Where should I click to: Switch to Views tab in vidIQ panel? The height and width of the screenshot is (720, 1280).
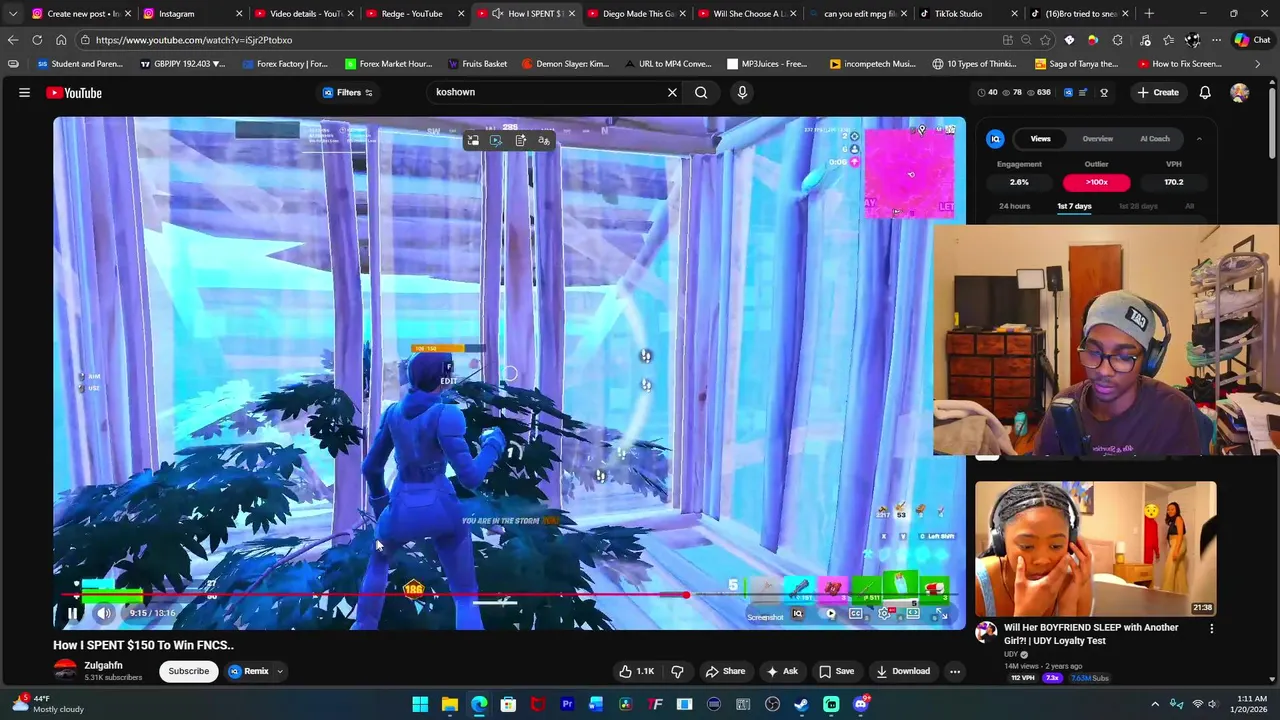point(1041,139)
